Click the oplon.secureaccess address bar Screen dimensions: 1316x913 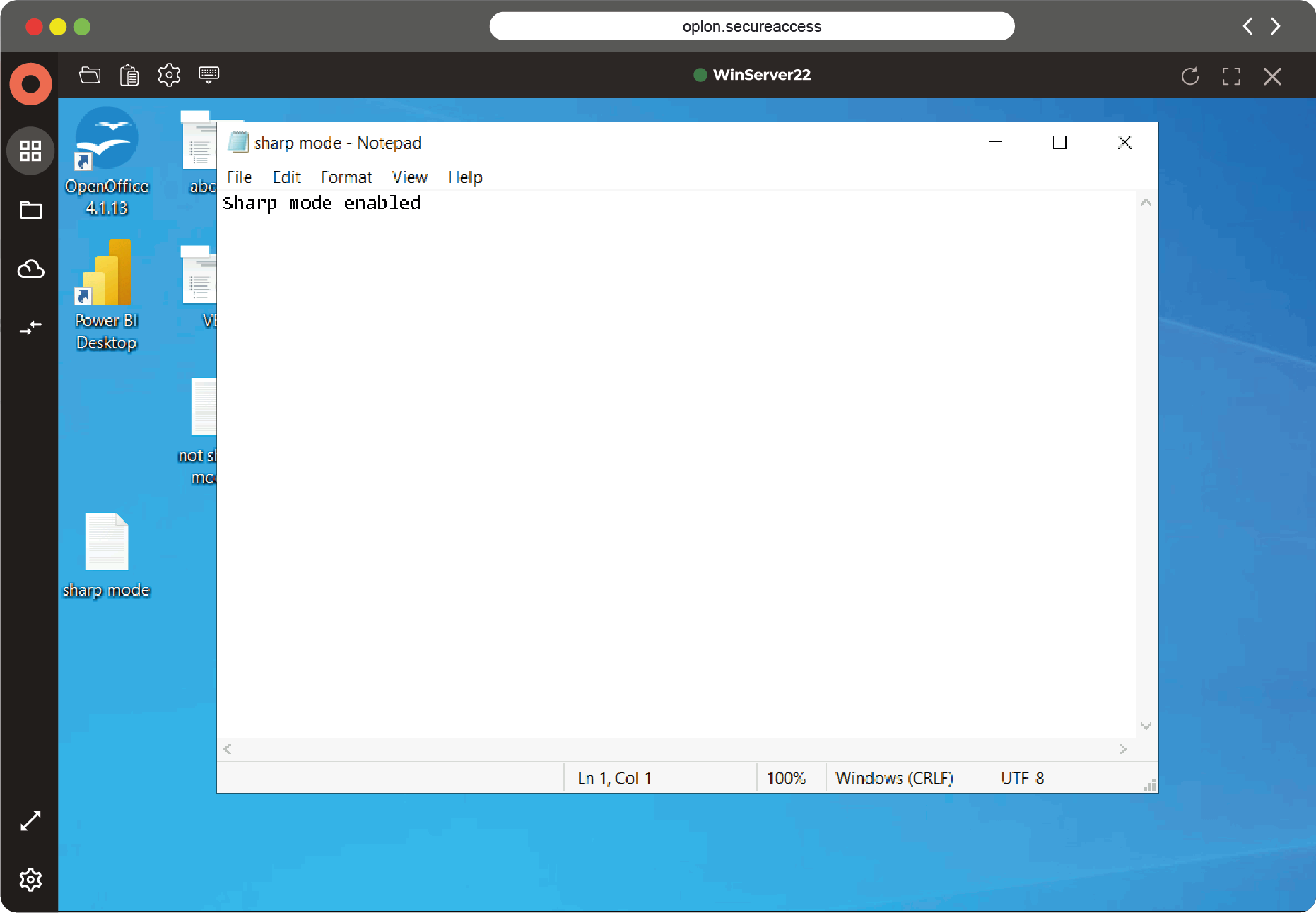coord(752,26)
